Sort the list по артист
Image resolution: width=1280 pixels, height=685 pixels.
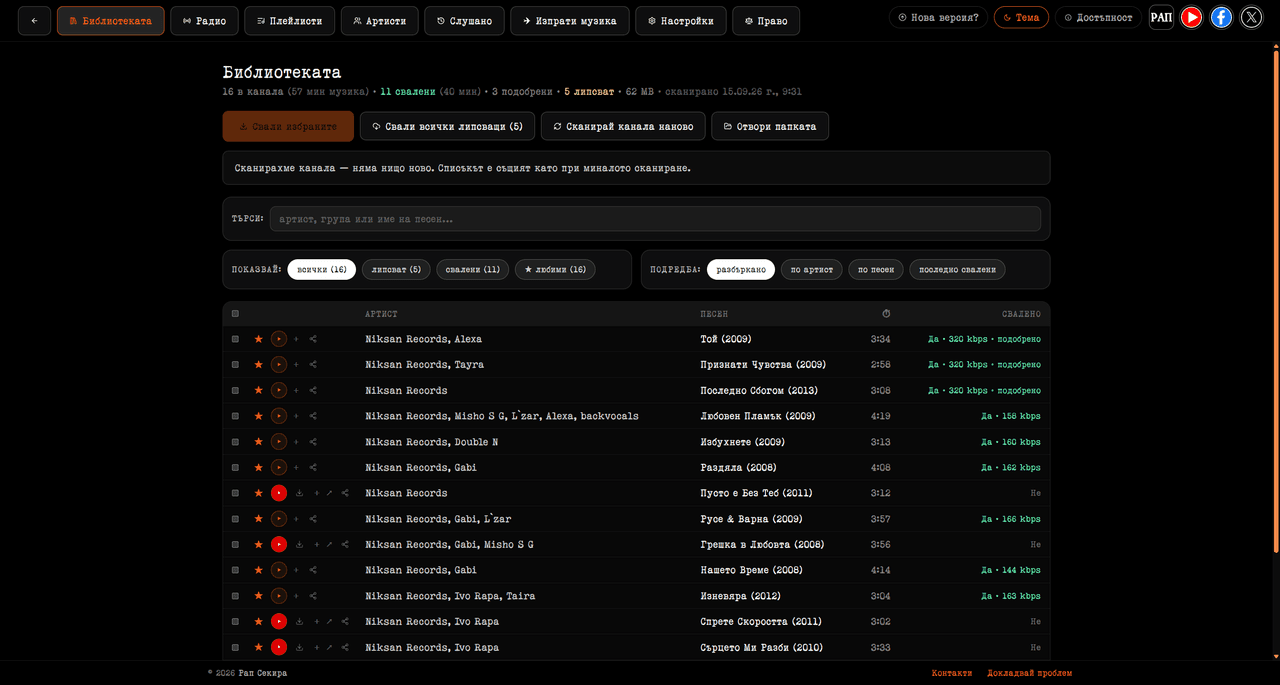pyautogui.click(x=811, y=270)
